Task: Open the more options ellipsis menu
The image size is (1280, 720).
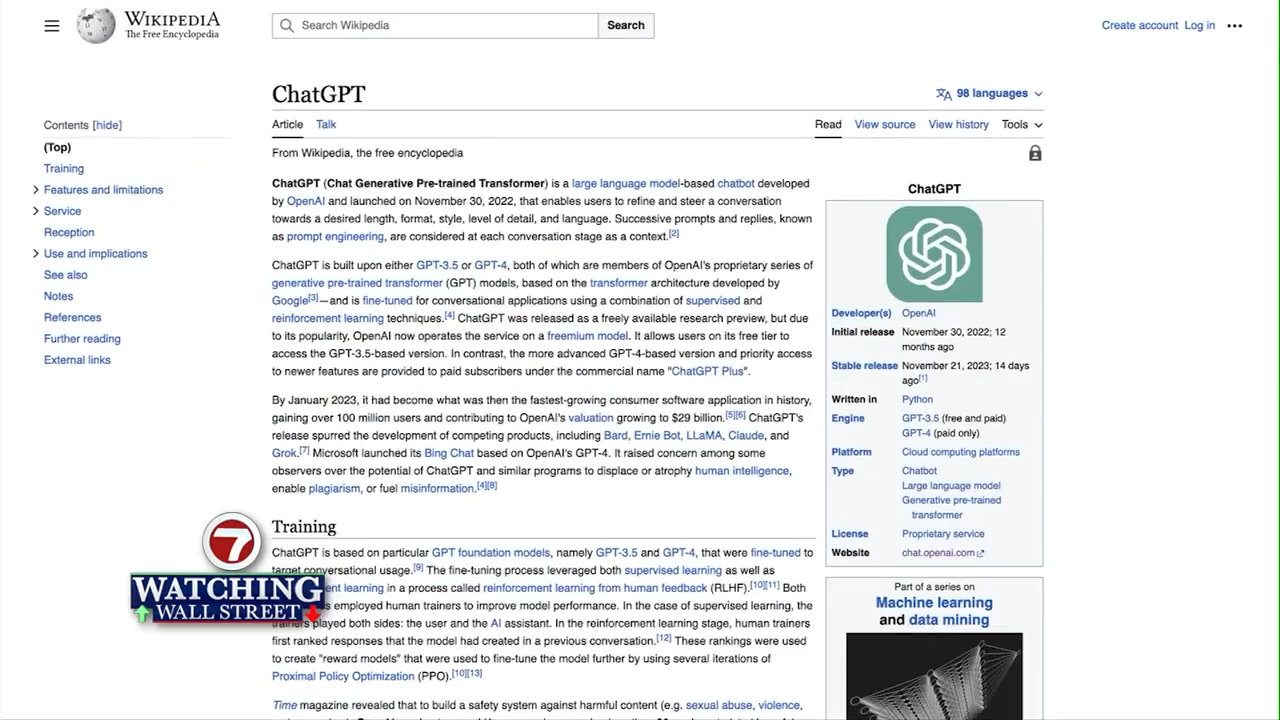Action: 1235,26
